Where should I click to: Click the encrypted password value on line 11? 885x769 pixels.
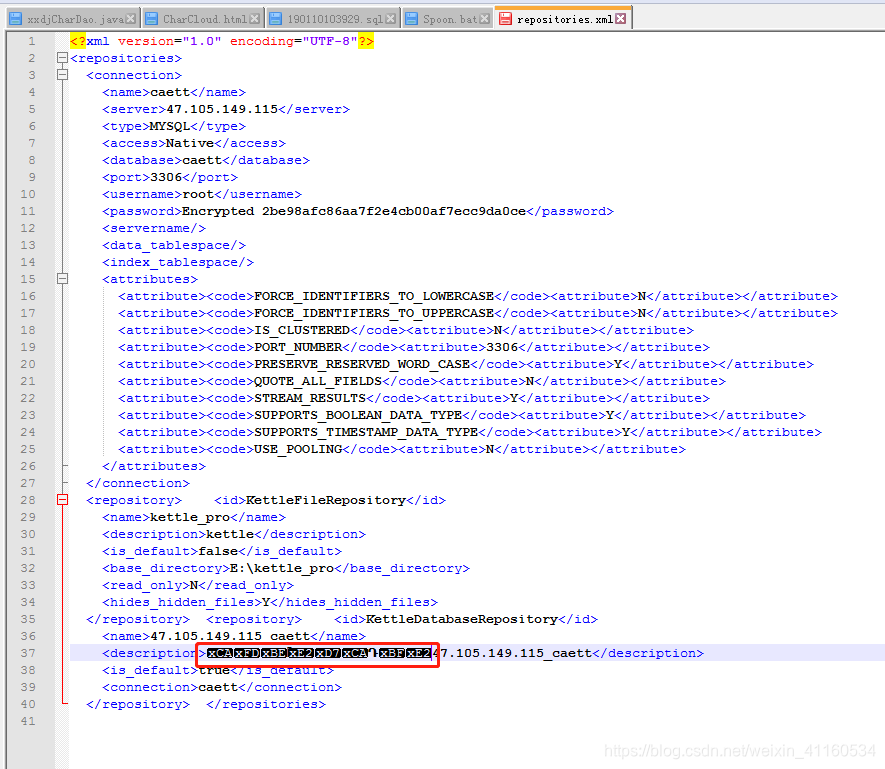[354, 211]
